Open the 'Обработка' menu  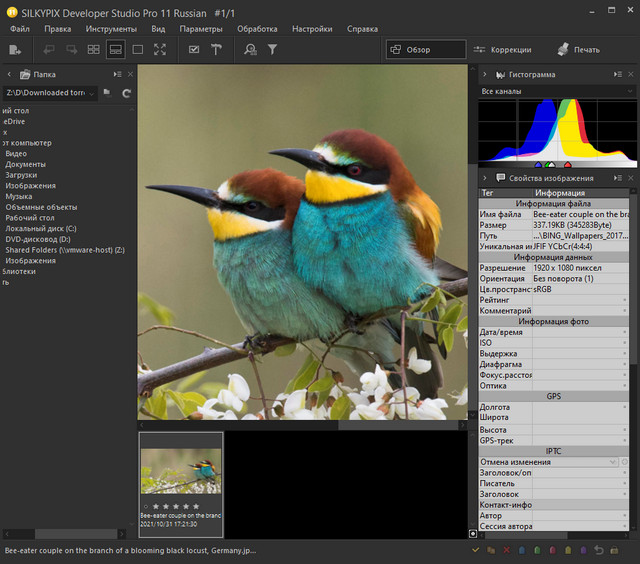(x=257, y=29)
